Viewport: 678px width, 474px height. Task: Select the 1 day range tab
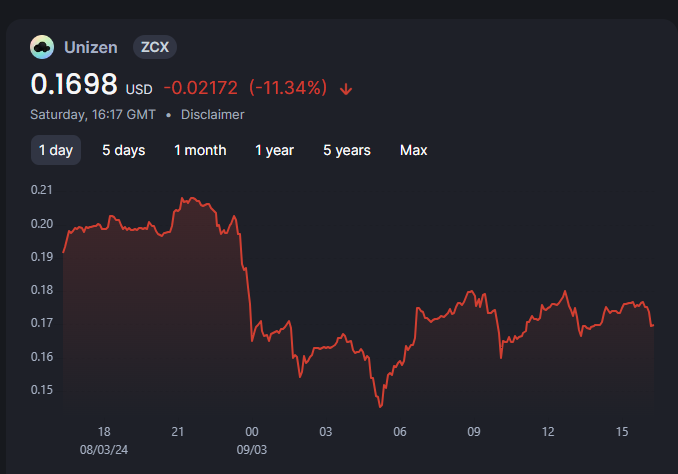[56, 150]
